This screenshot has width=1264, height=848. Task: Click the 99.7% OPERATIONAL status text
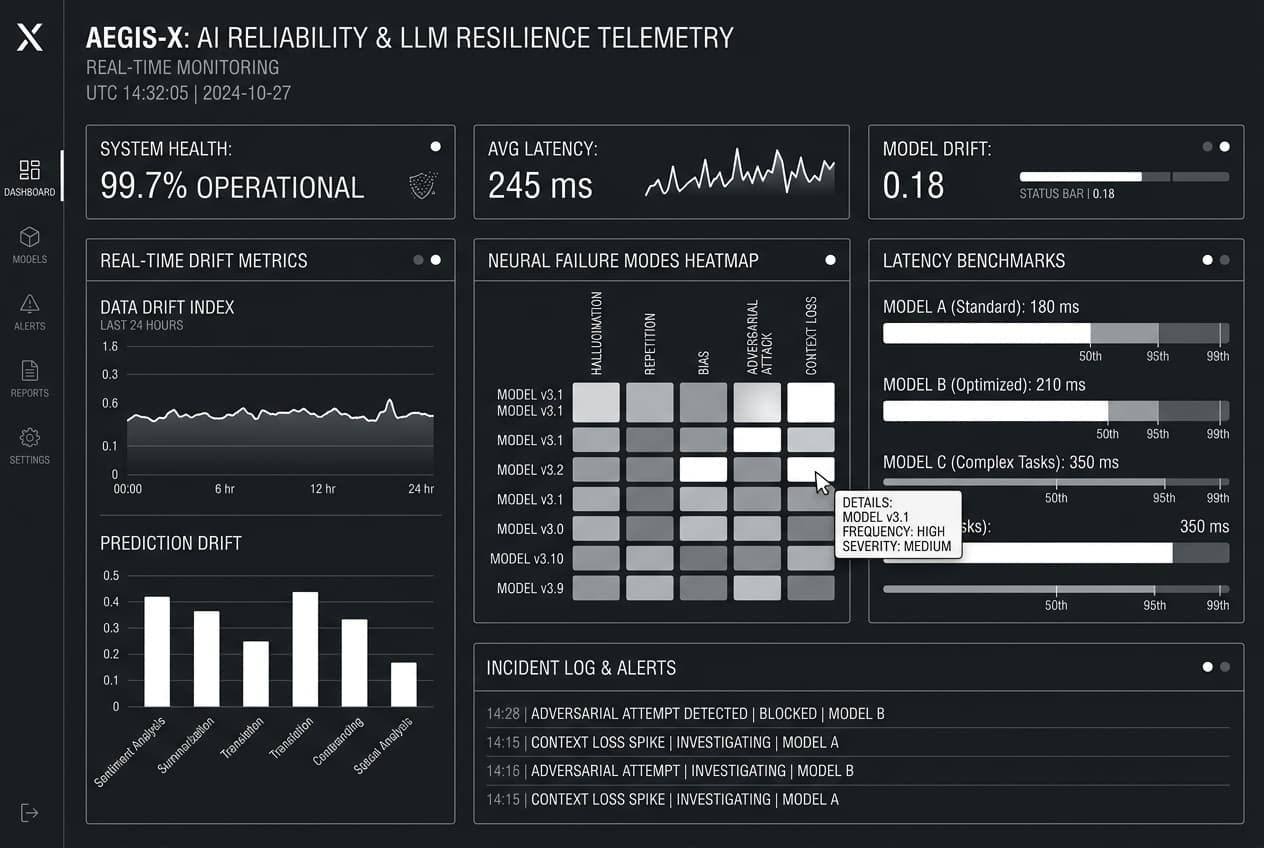click(232, 186)
